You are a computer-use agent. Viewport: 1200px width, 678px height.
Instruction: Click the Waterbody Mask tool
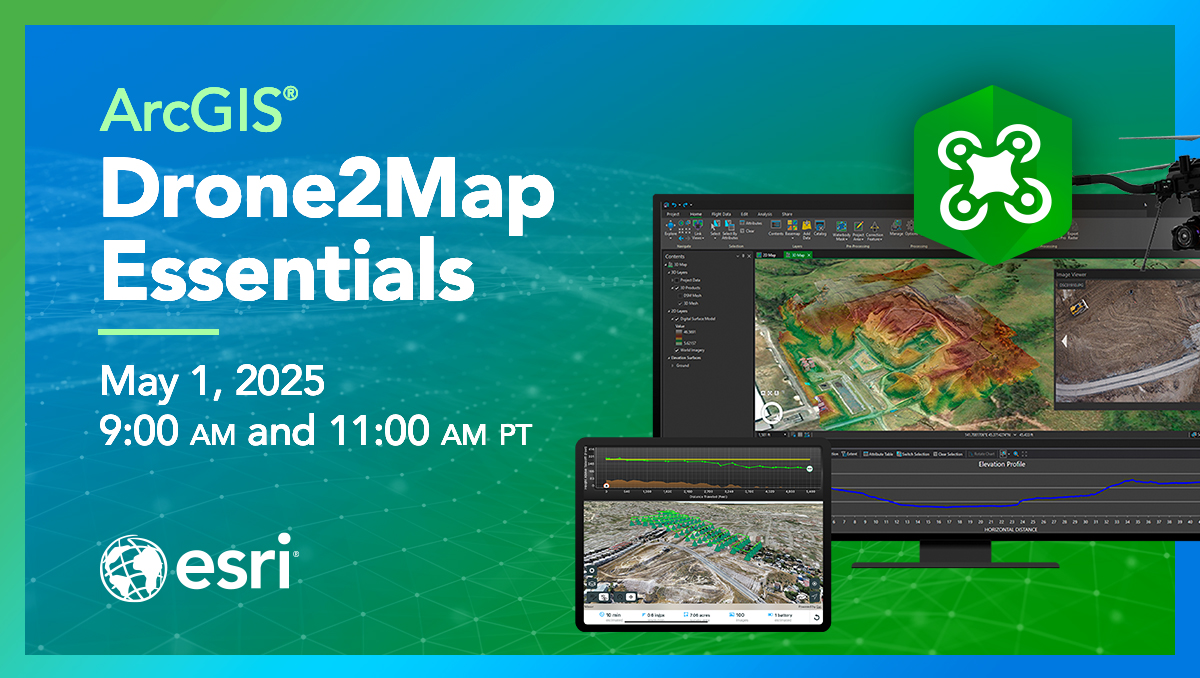point(841,230)
